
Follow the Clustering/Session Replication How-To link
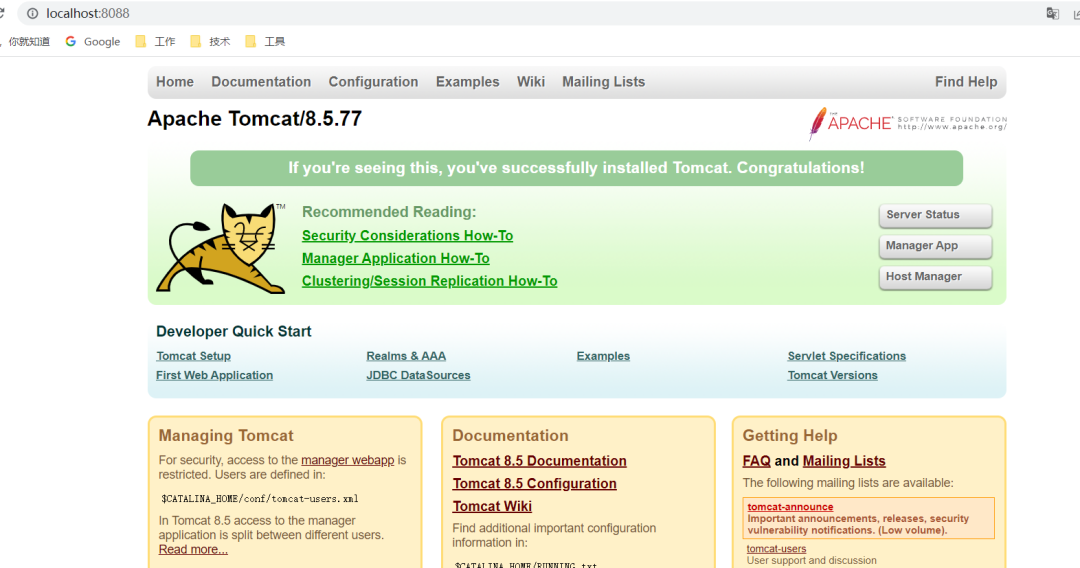(x=429, y=281)
